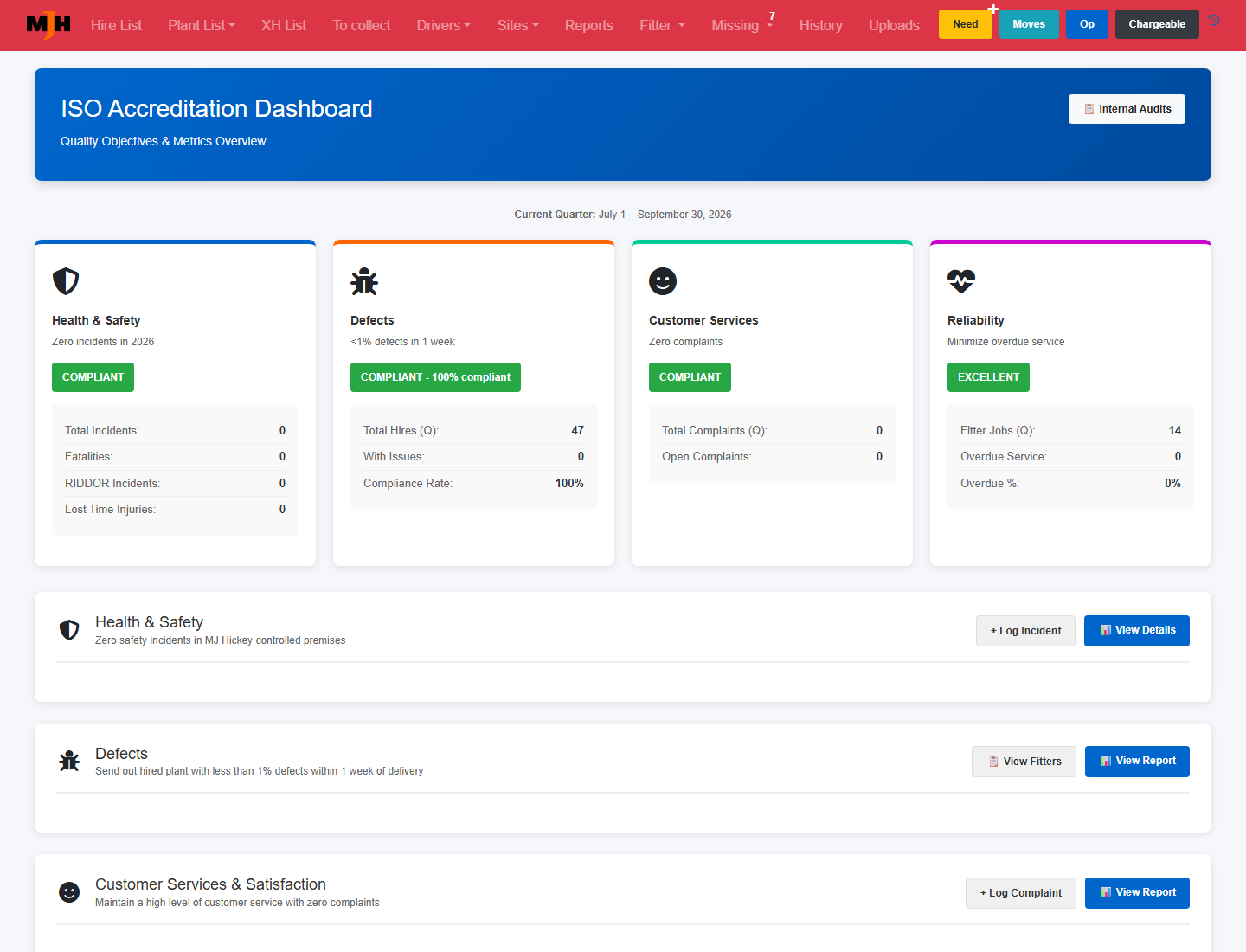Viewport: 1246px width, 952px height.
Task: Click the COMPLIANT - 100% compliant badge
Action: click(435, 377)
